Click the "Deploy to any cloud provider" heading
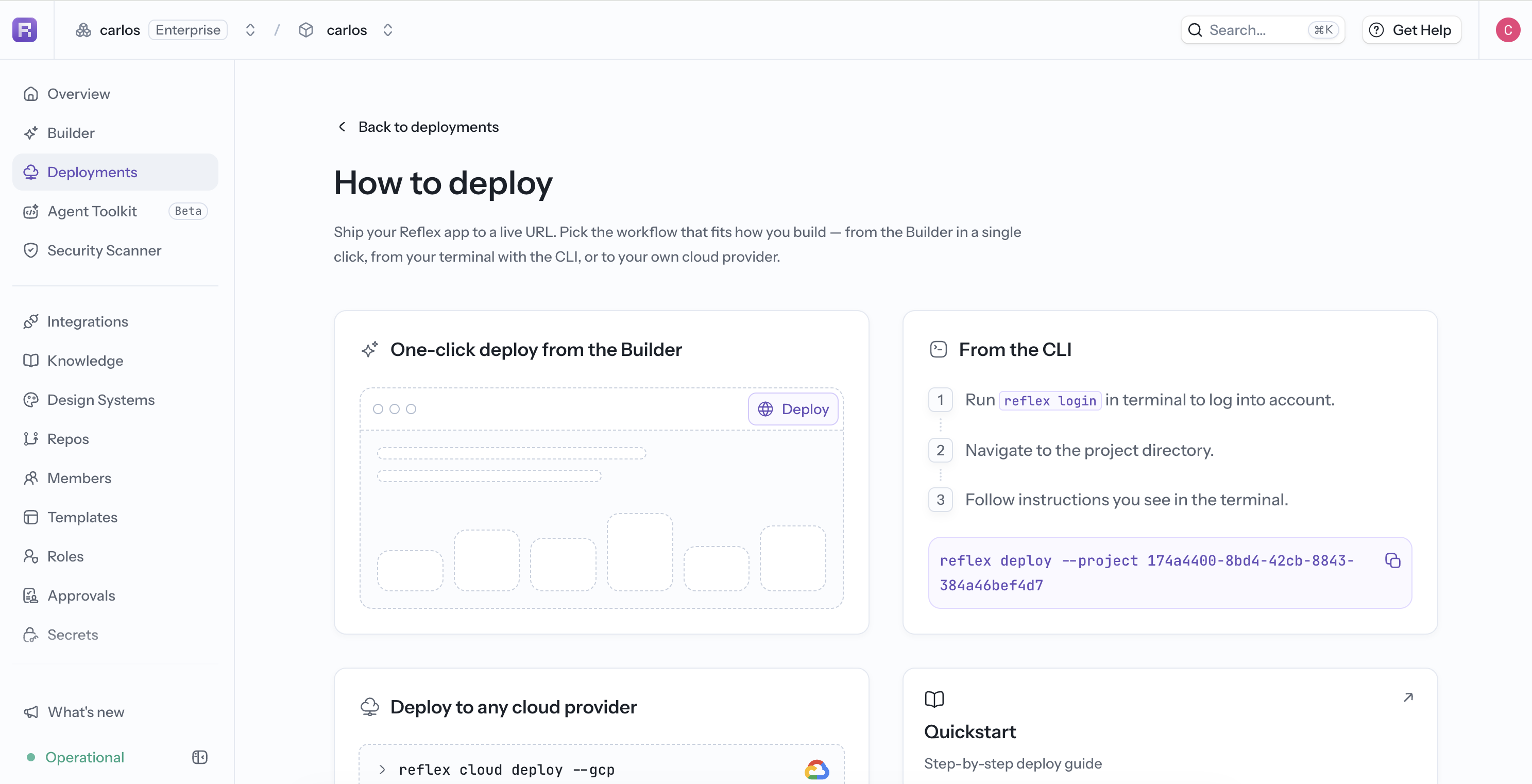Screen dimensions: 1532x784 (513, 707)
